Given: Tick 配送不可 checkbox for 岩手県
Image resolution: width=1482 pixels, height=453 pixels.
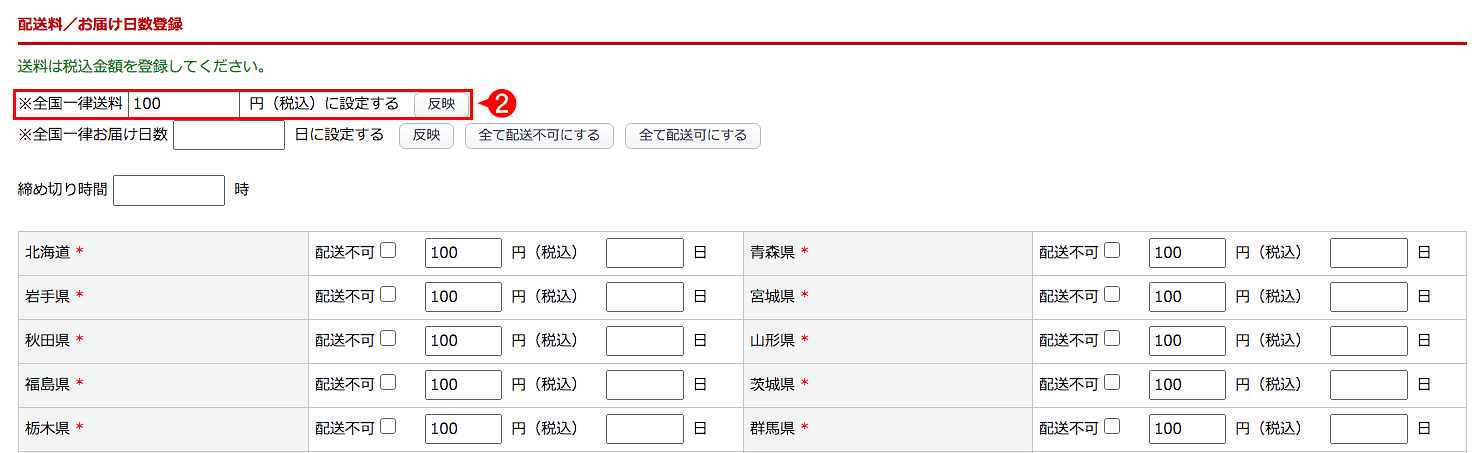Looking at the screenshot, I should [388, 295].
